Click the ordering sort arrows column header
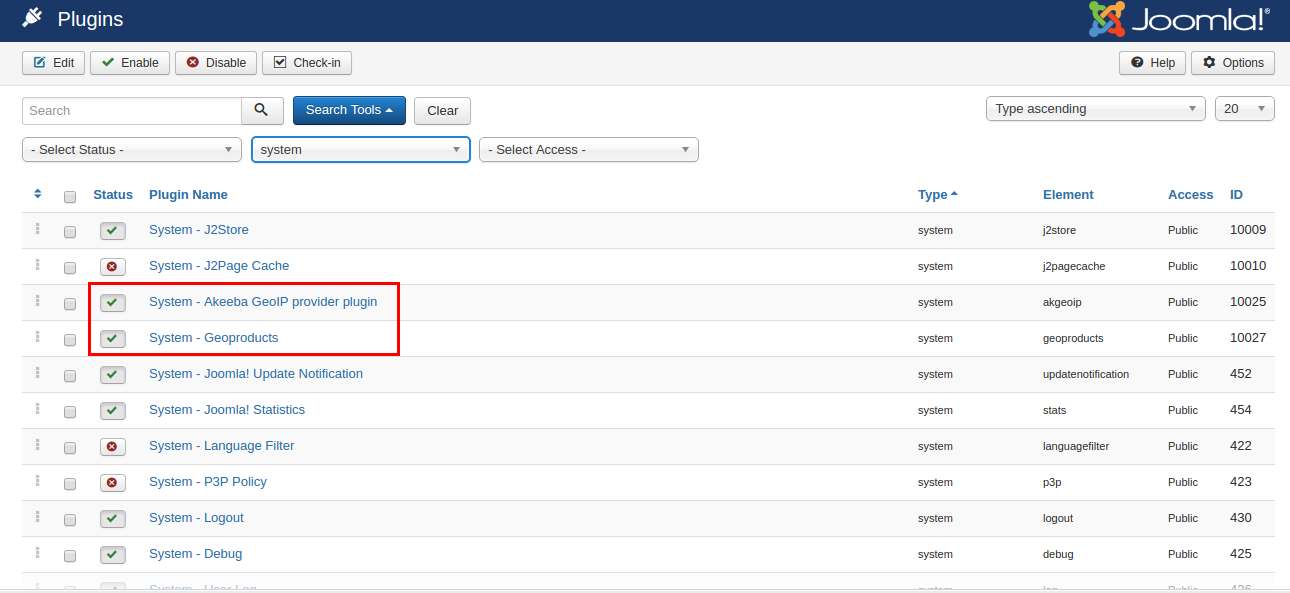 pos(38,194)
